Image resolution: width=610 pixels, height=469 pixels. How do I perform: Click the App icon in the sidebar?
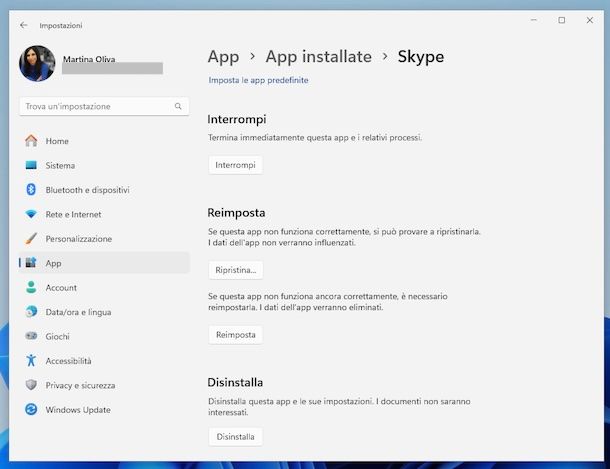click(31, 263)
